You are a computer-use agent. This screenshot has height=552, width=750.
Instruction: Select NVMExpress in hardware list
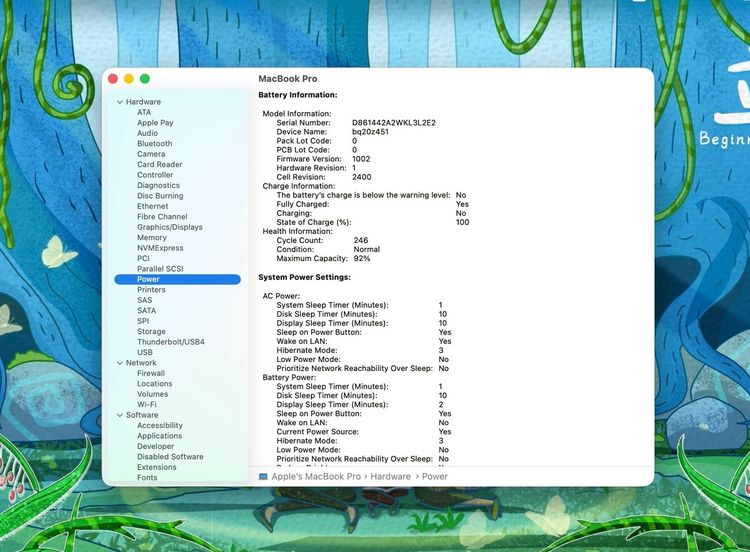click(x=160, y=248)
